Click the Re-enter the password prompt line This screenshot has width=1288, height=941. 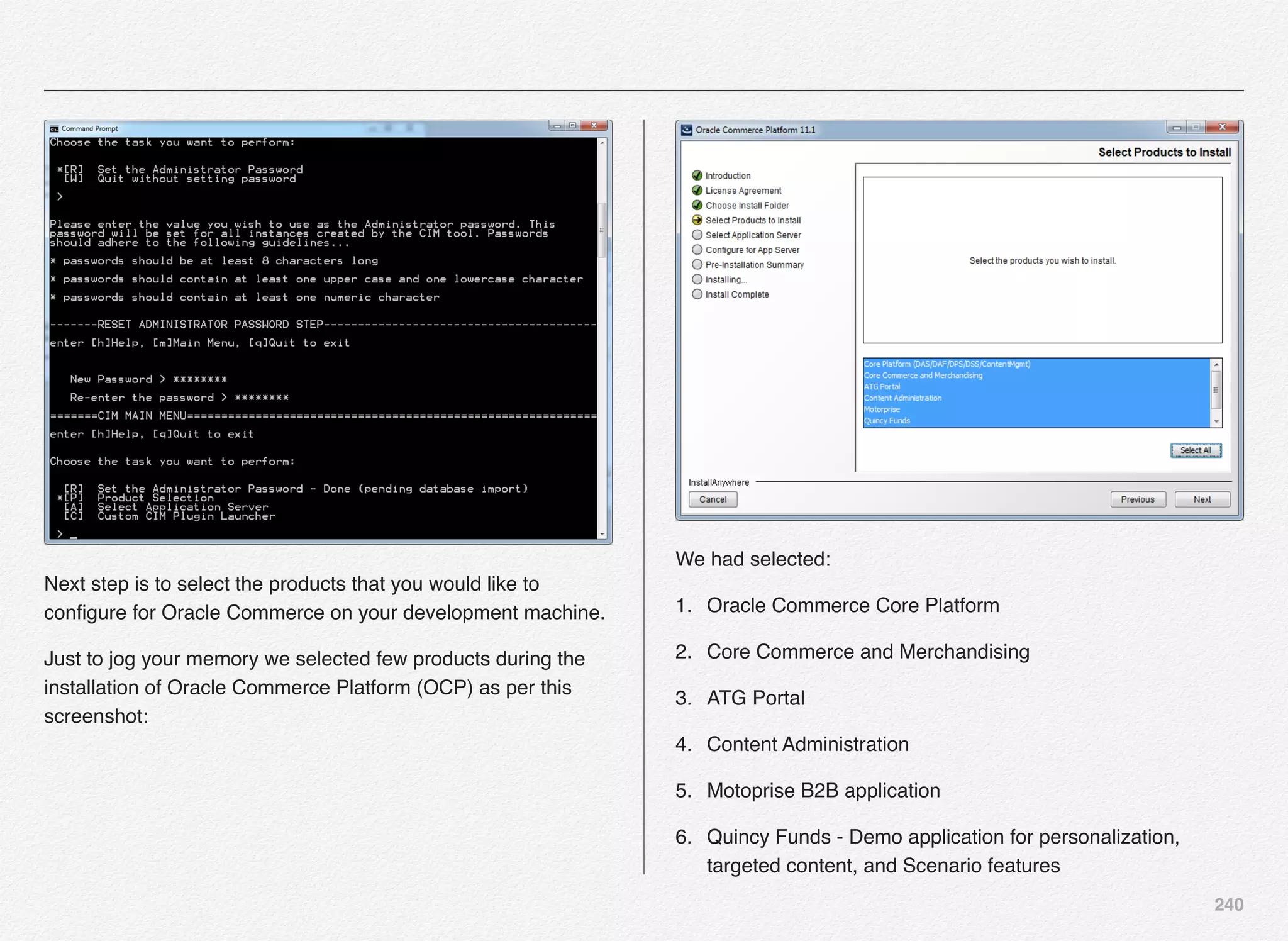[x=179, y=398]
